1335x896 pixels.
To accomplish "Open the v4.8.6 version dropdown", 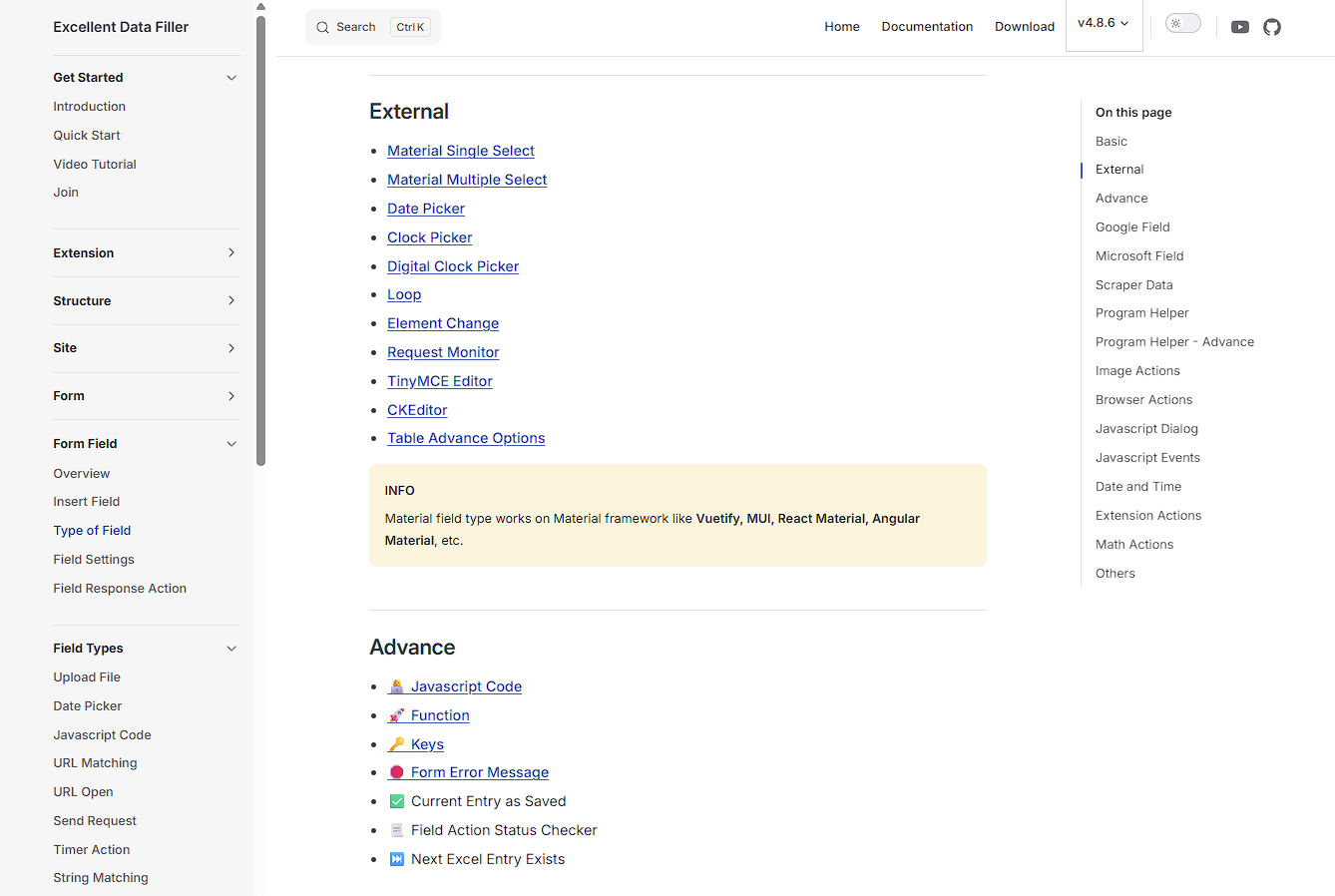I will 1104,23.
